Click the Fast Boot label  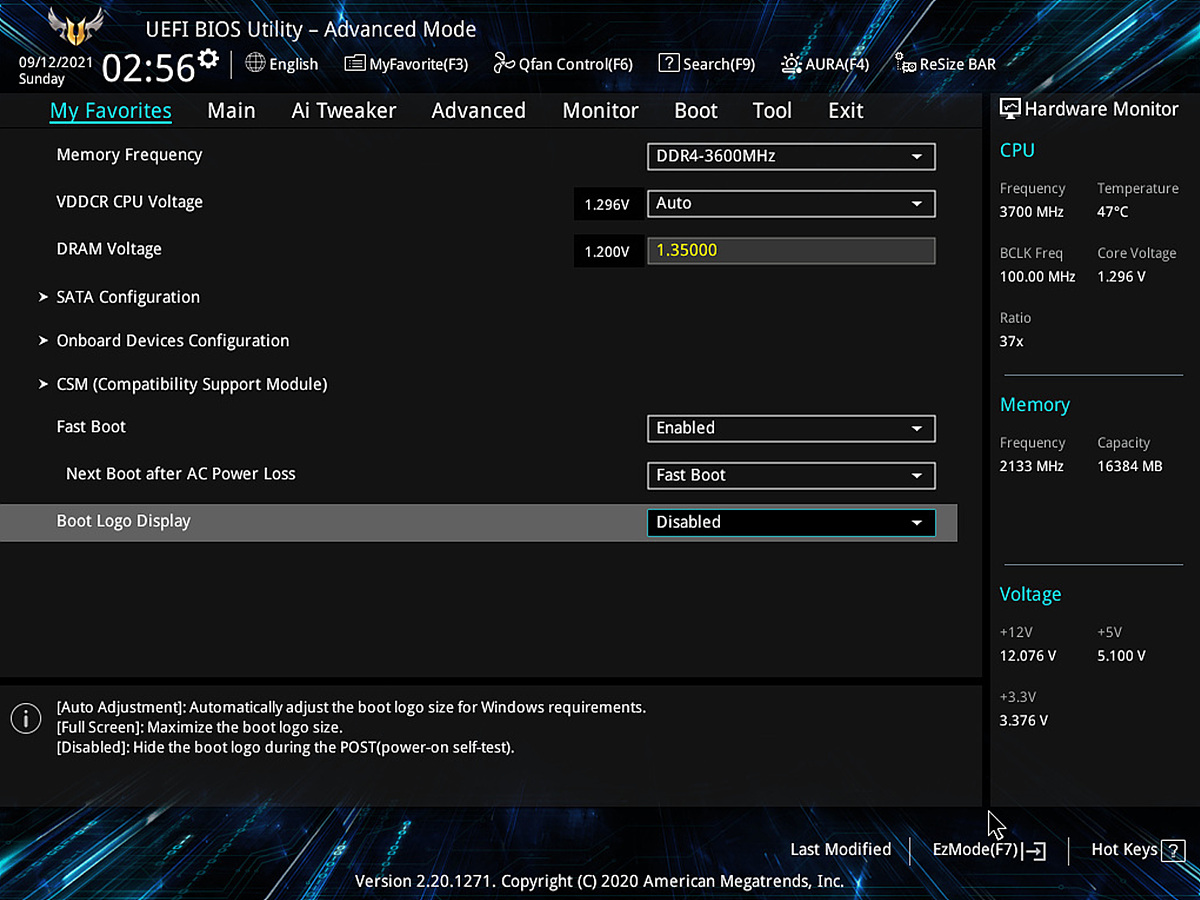pyautogui.click(x=91, y=426)
